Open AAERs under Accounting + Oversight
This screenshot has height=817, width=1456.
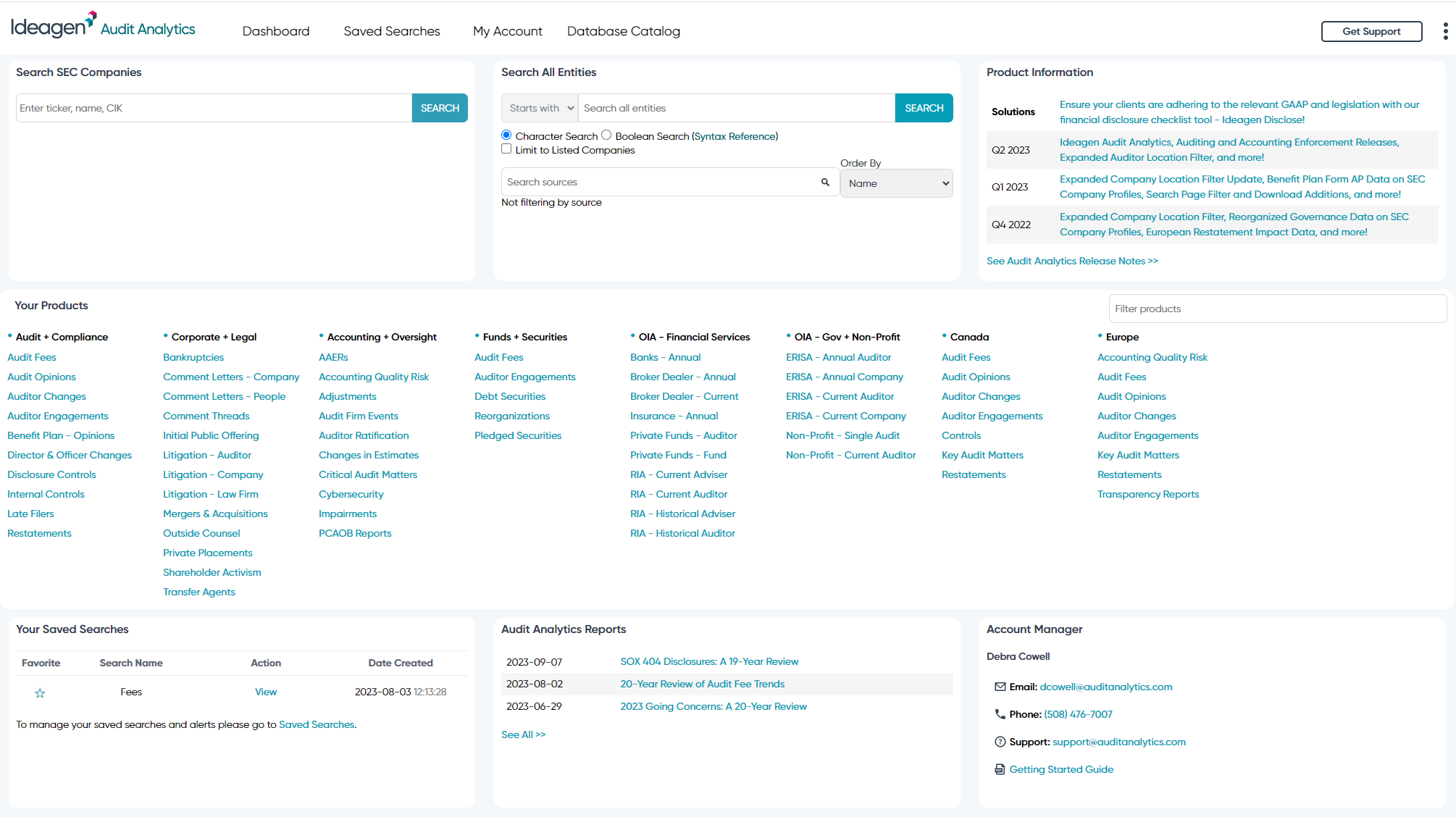pyautogui.click(x=333, y=357)
